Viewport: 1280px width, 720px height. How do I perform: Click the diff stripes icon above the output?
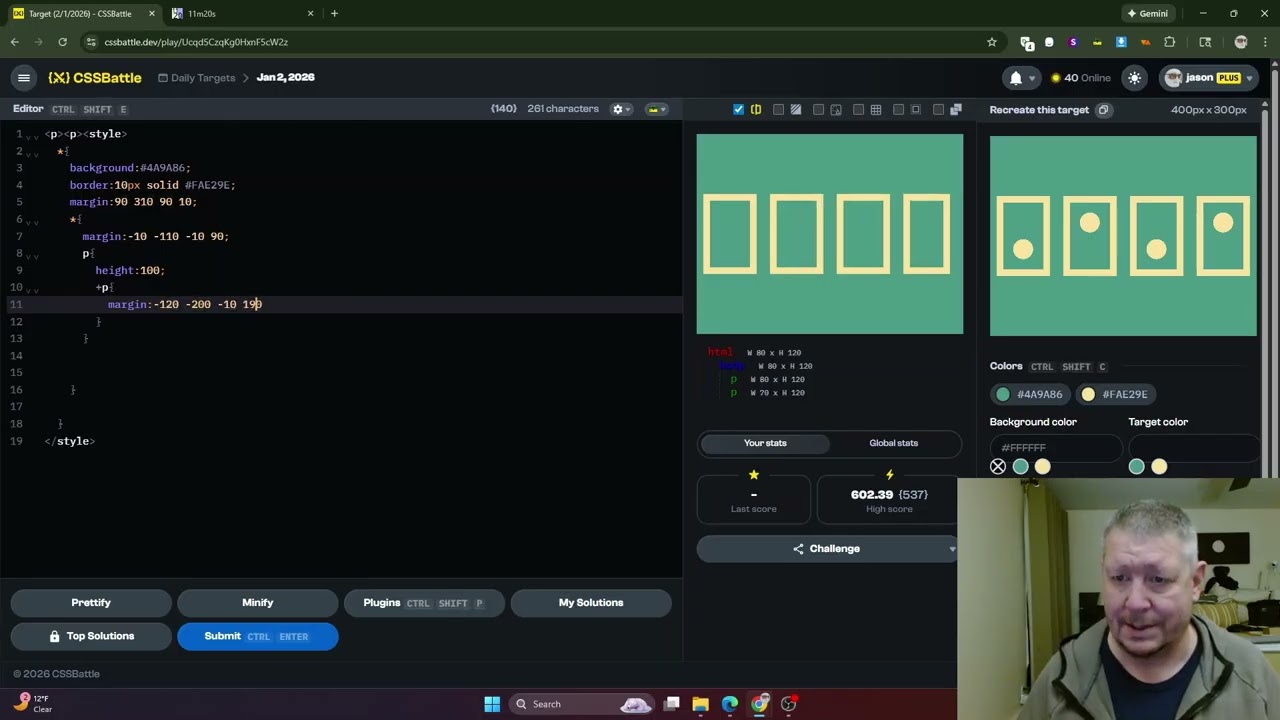(x=796, y=110)
